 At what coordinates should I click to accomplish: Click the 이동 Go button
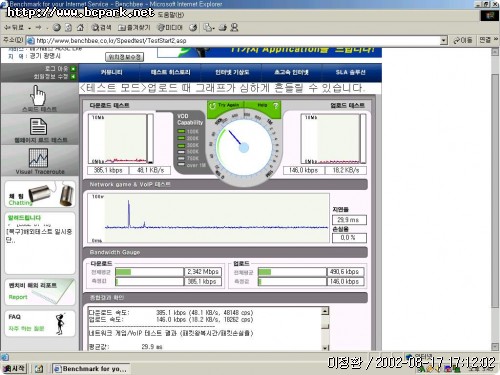[x=463, y=41]
